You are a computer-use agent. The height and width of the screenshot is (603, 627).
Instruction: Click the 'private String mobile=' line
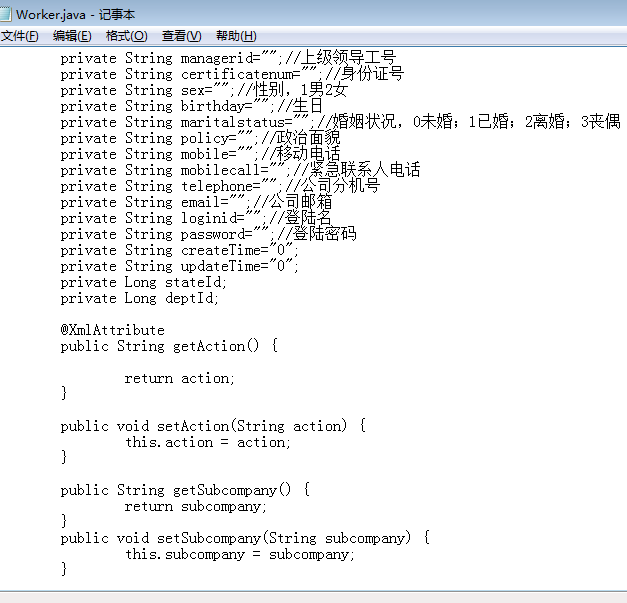pos(200,154)
